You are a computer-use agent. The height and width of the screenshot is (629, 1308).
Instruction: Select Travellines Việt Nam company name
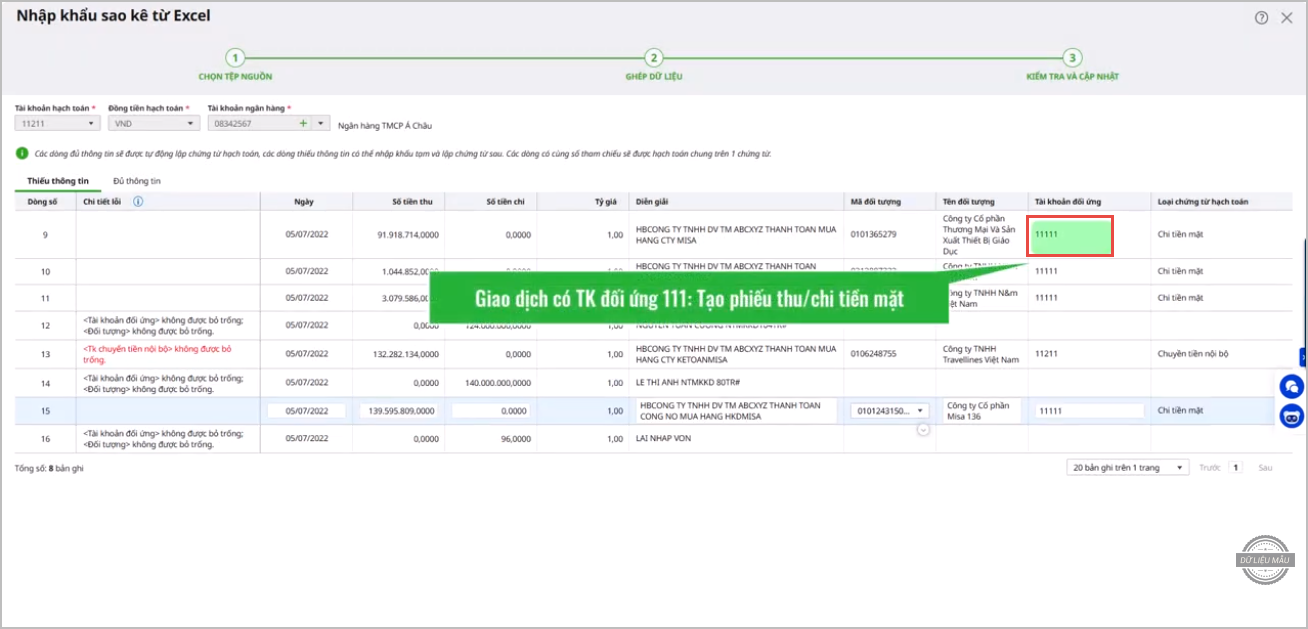point(982,353)
